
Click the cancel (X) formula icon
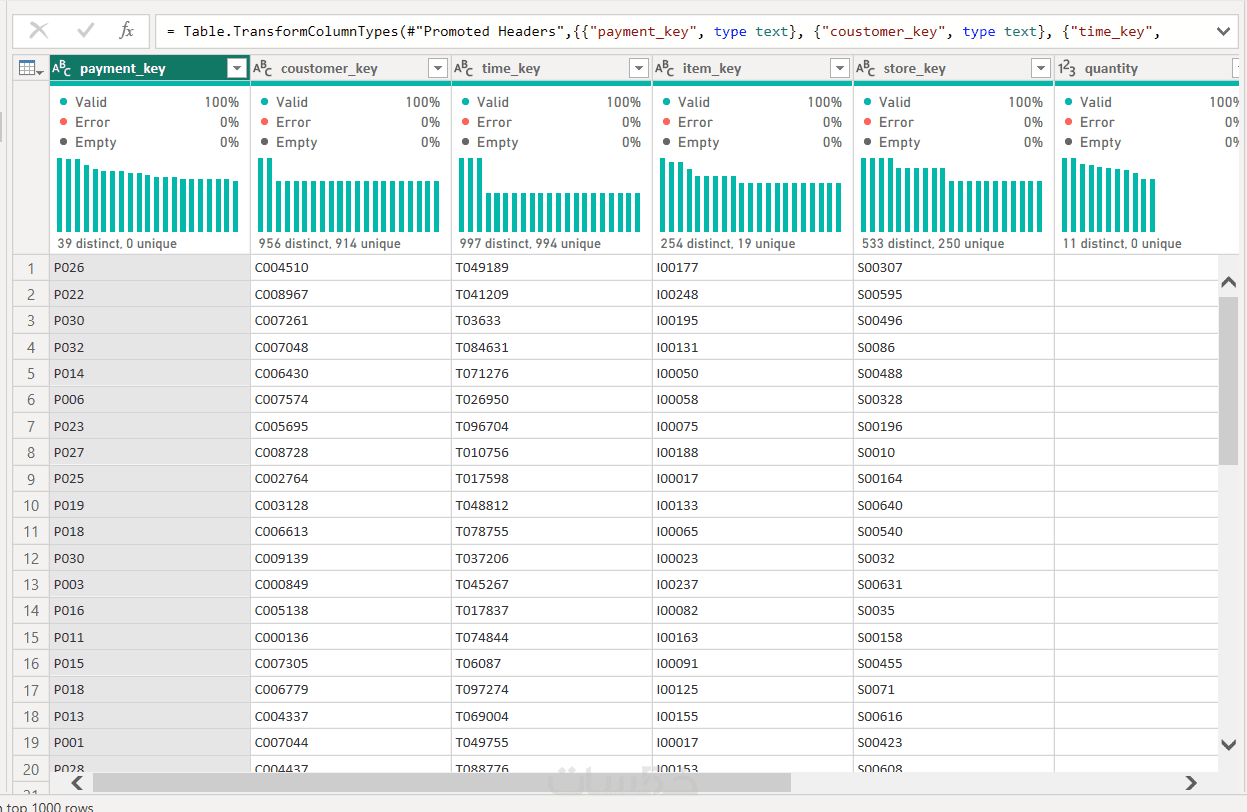pyautogui.click(x=39, y=31)
